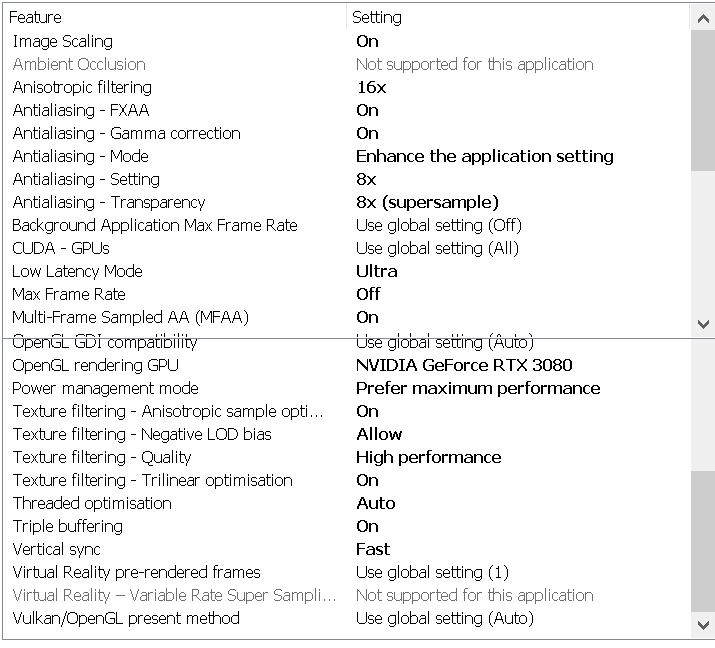The image size is (715, 648).
Task: Select the Threaded optimisation feature row
Action: 92,503
